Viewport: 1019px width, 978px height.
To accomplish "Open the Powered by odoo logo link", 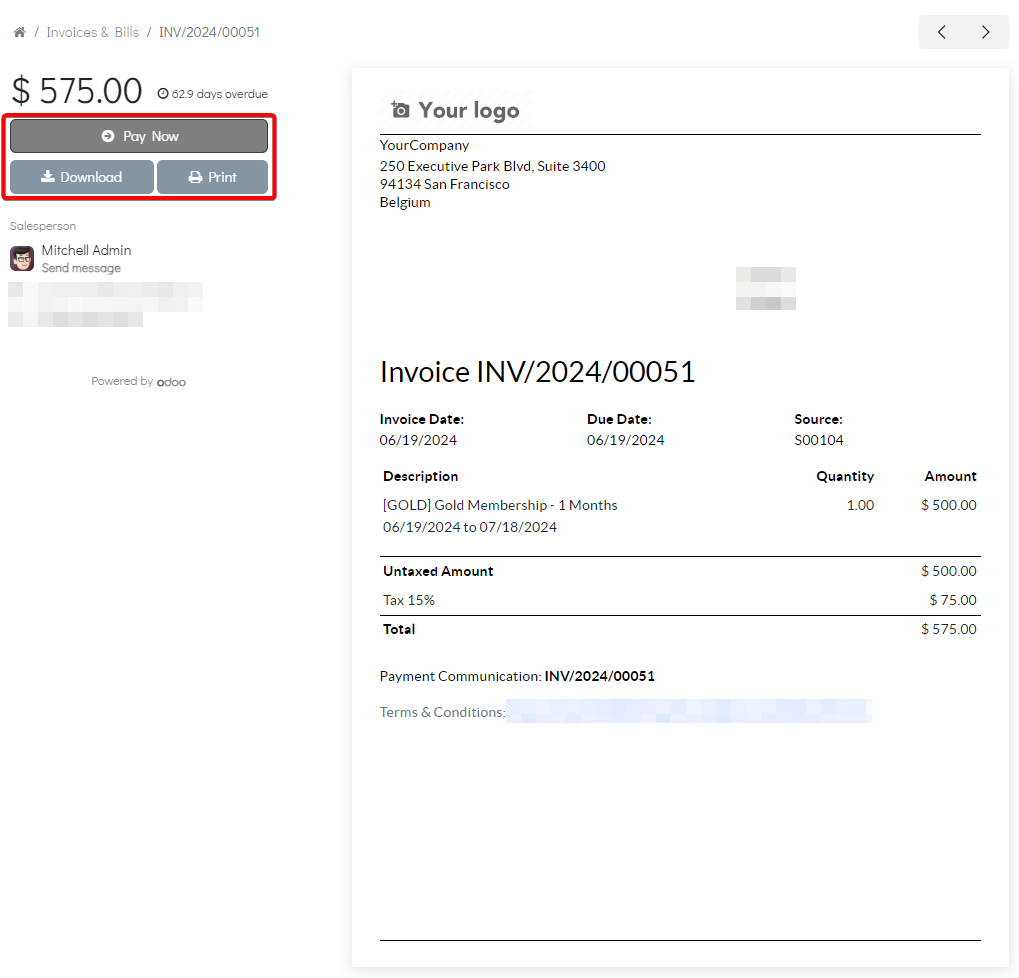I will pyautogui.click(x=171, y=382).
